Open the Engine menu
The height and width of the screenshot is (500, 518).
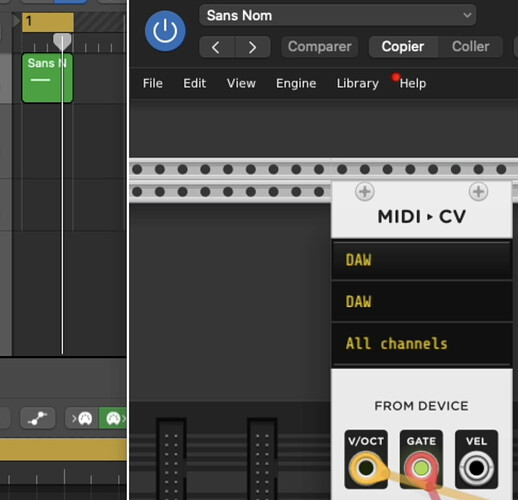[296, 83]
